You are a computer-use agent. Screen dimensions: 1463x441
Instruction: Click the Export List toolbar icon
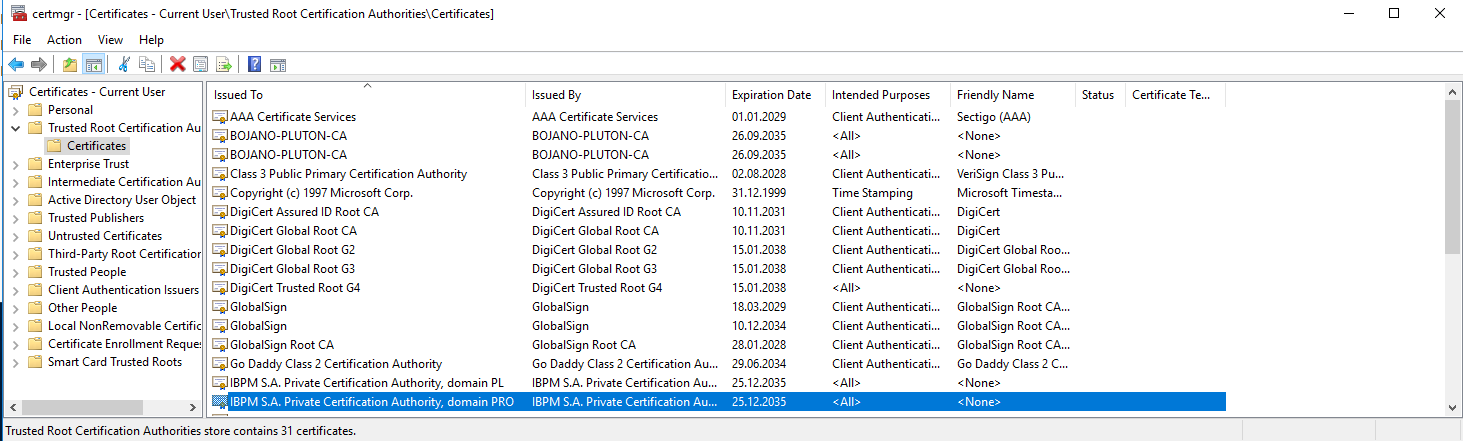point(224,64)
